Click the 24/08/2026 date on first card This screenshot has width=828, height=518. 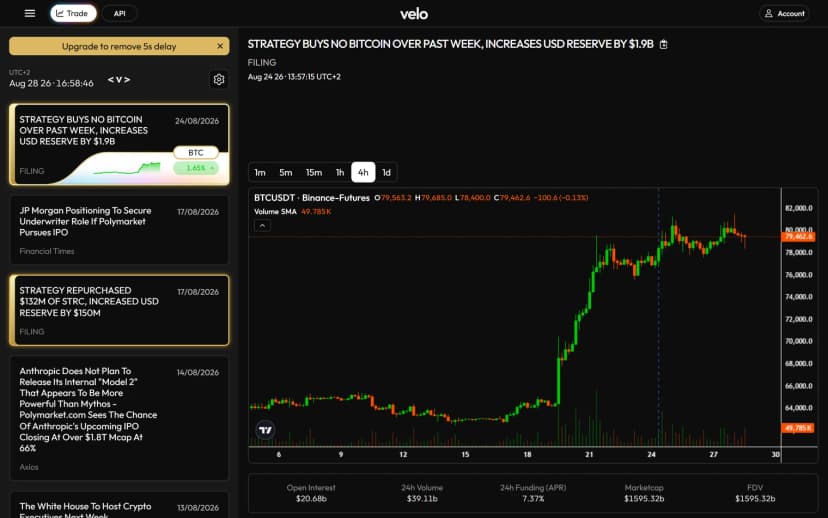tap(197, 121)
